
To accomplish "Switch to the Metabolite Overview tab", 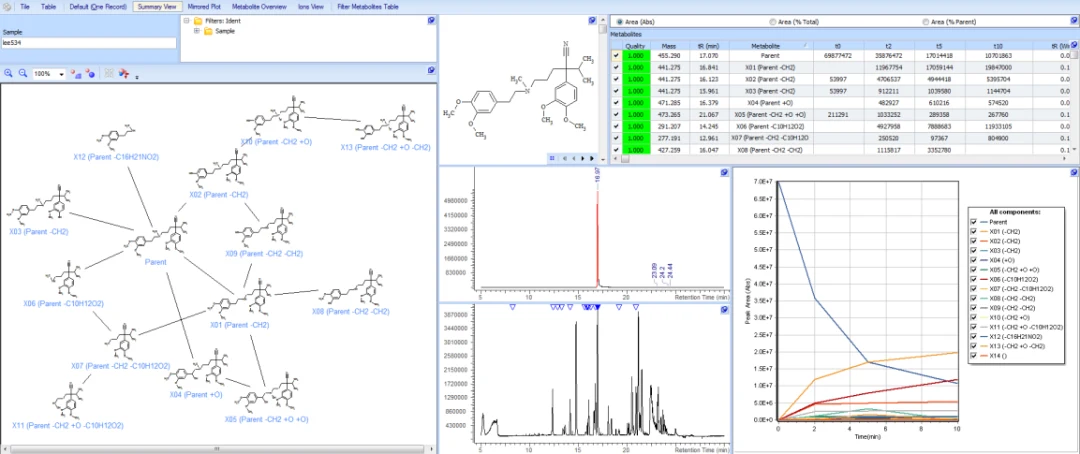I will pyautogui.click(x=259, y=7).
